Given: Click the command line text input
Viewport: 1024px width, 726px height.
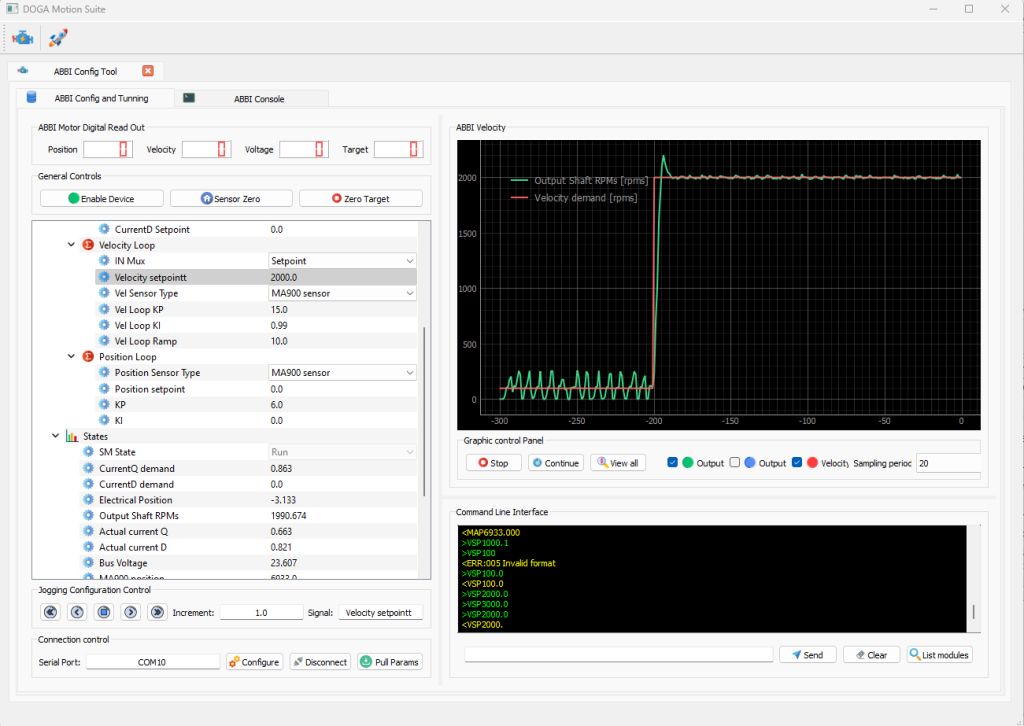Looking at the screenshot, I should 618,654.
